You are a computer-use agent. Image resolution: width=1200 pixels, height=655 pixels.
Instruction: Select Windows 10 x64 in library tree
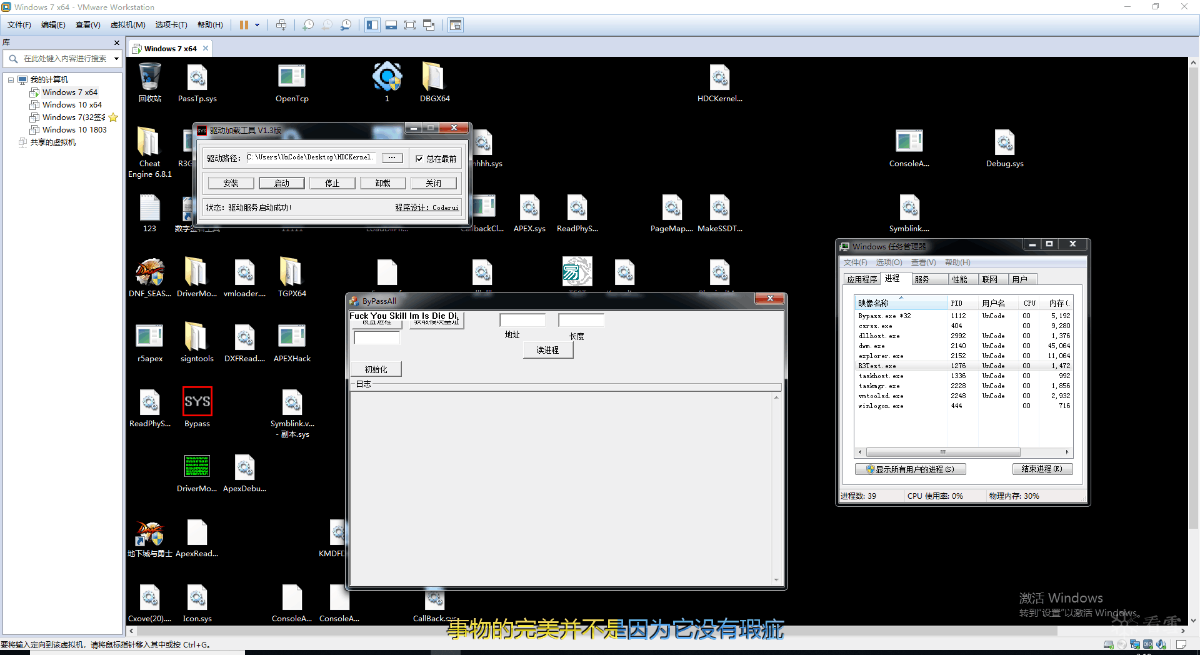tap(71, 104)
